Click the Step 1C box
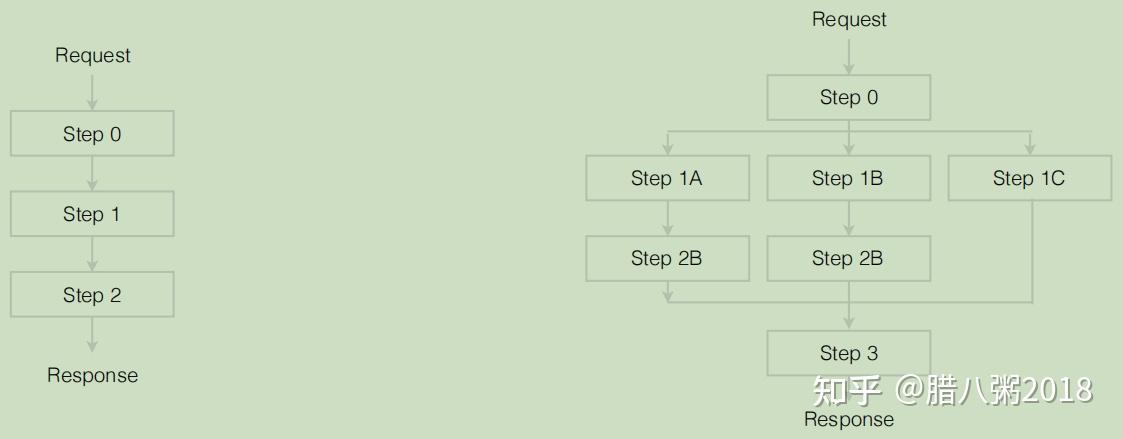This screenshot has width=1123, height=439. [x=1029, y=178]
